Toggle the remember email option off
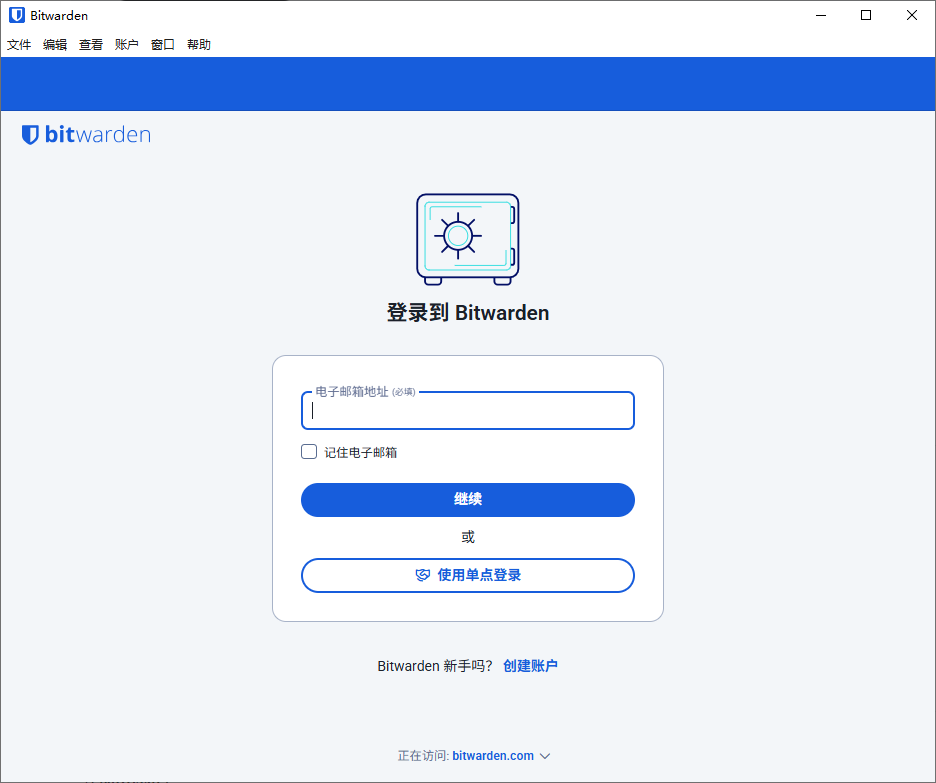This screenshot has width=936, height=783. pos(309,451)
